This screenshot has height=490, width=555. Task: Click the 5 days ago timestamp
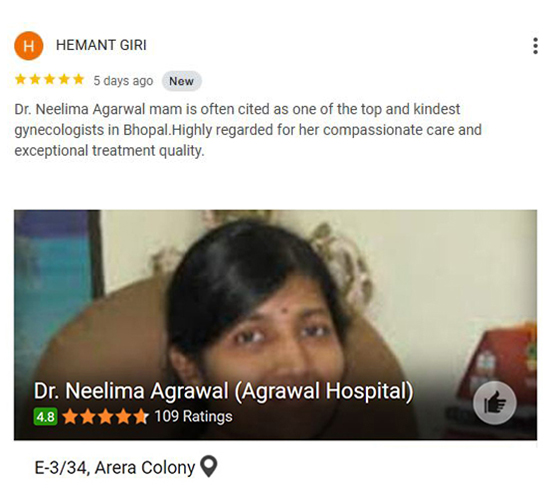[x=123, y=81]
